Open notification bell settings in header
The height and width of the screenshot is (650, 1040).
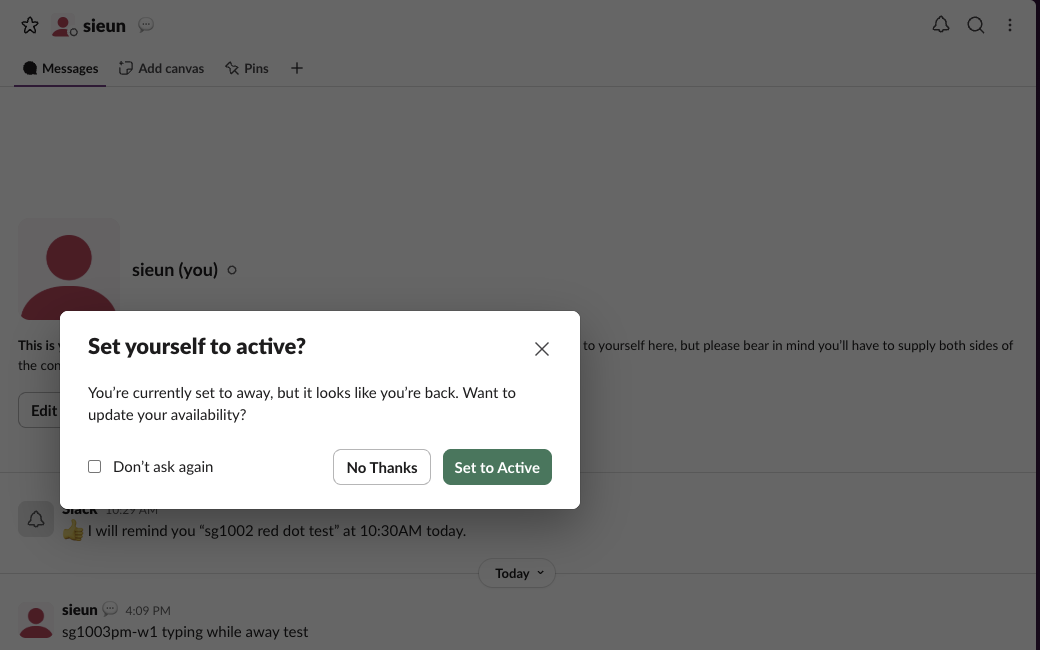pos(941,25)
